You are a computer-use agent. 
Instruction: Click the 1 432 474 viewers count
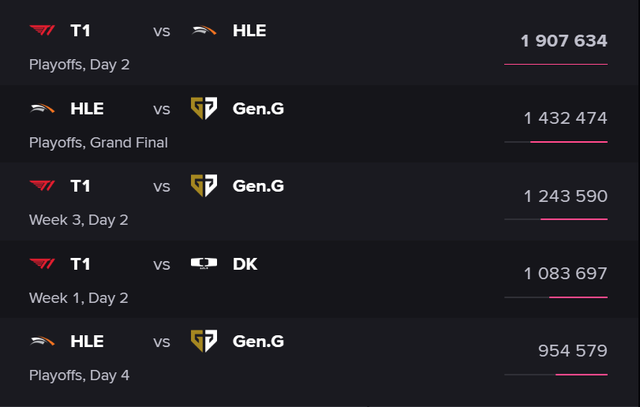tap(565, 118)
